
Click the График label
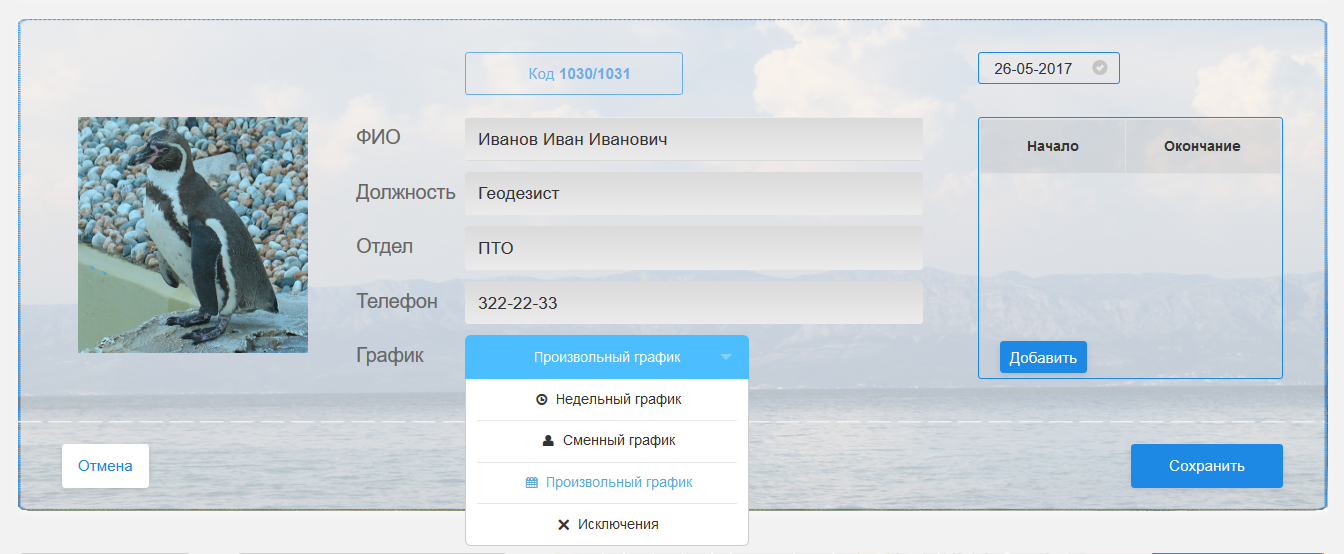pyautogui.click(x=390, y=355)
